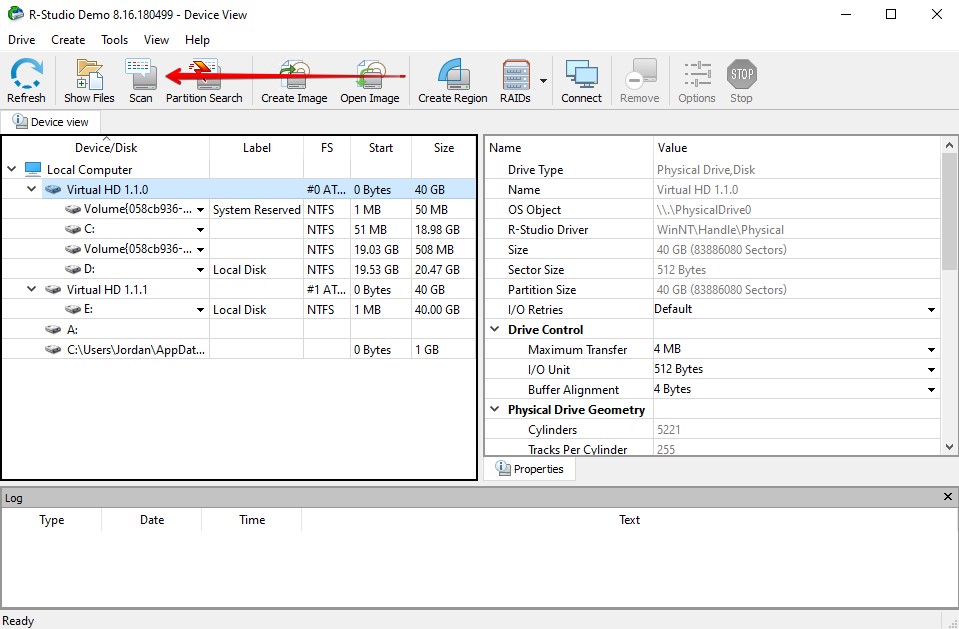The height and width of the screenshot is (629, 959).
Task: Click the Stop toolbar icon
Action: (741, 80)
